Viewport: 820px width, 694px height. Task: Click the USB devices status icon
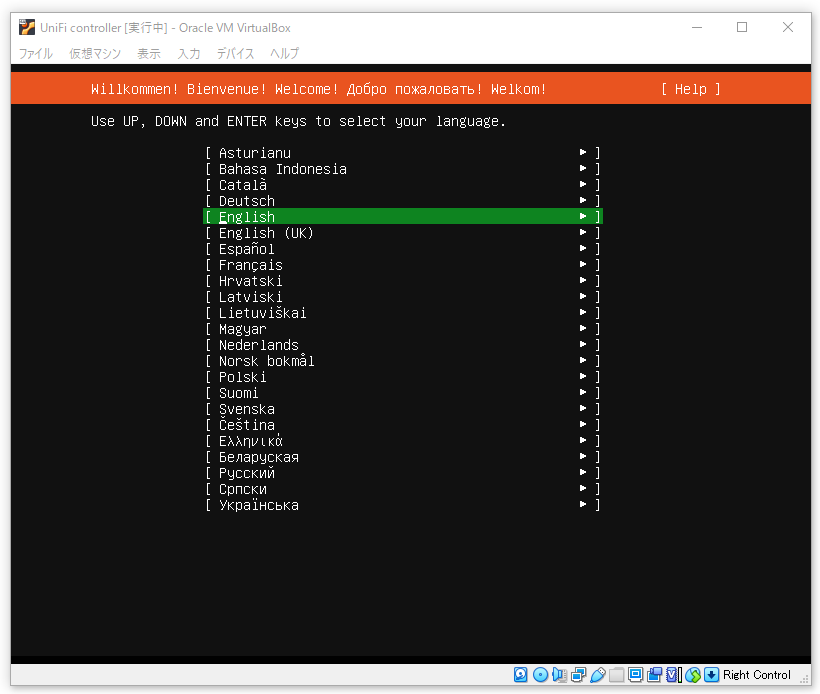(x=596, y=675)
